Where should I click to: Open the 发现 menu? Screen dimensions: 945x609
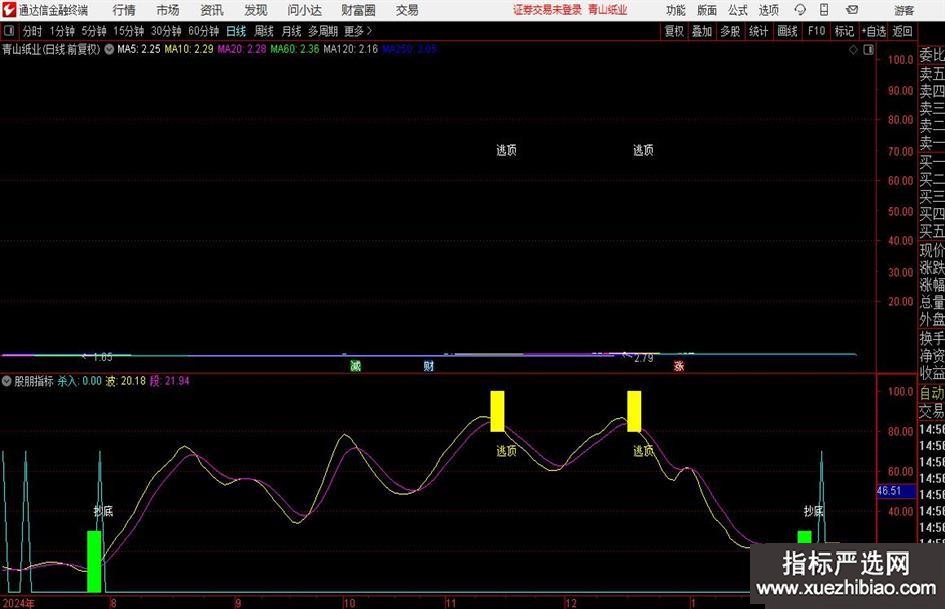256,10
